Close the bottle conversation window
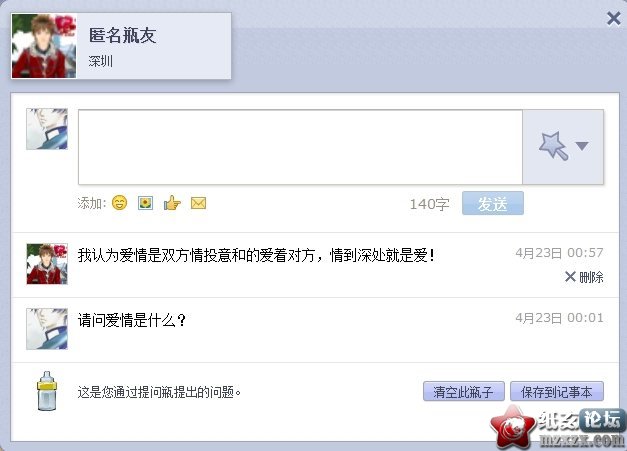Screen dimensions: 627x451 tap(613, 18)
